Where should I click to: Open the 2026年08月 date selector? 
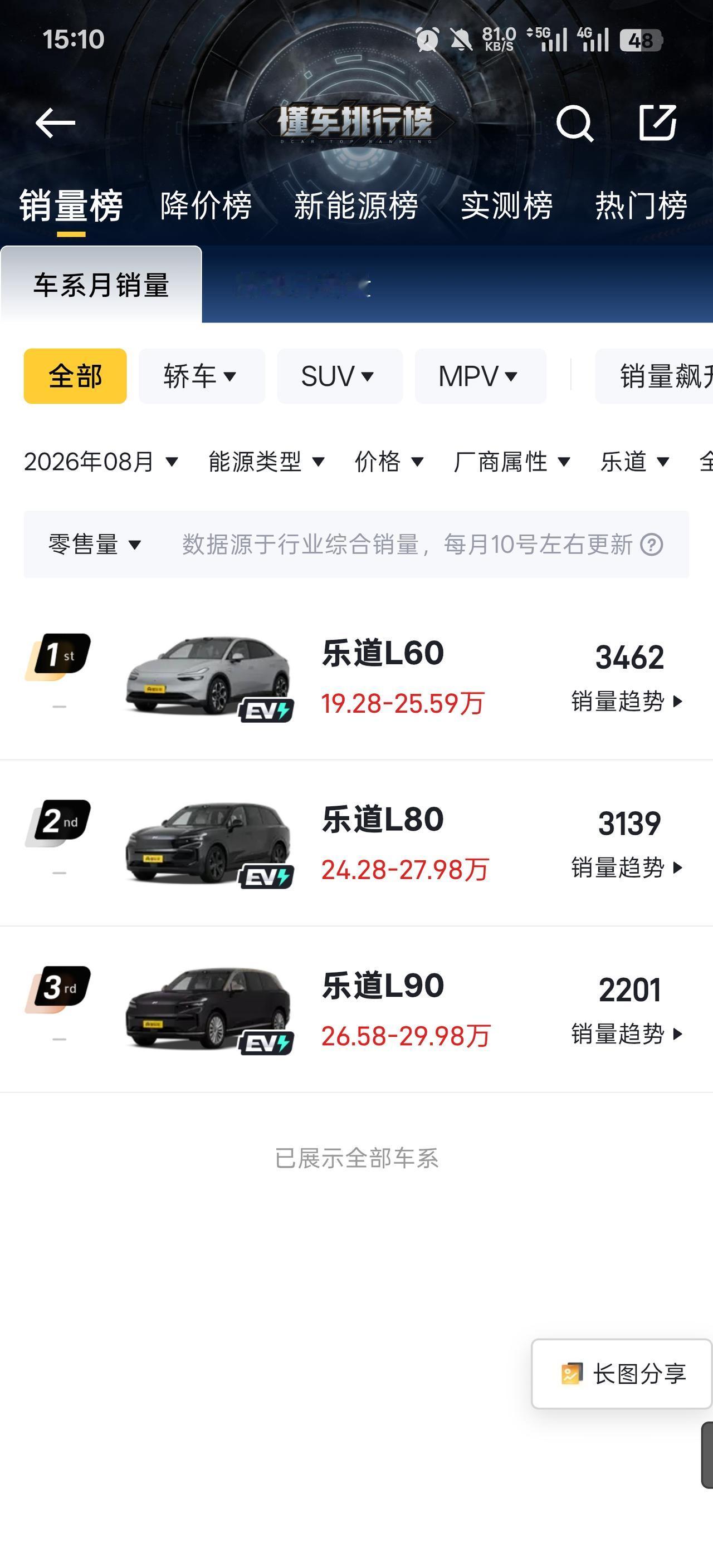click(x=100, y=462)
